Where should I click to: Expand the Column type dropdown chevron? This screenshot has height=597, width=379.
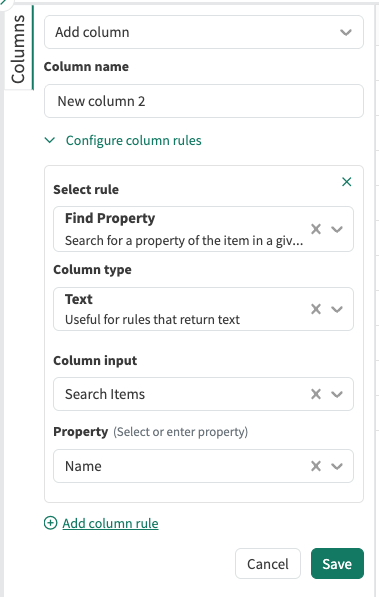coord(337,309)
